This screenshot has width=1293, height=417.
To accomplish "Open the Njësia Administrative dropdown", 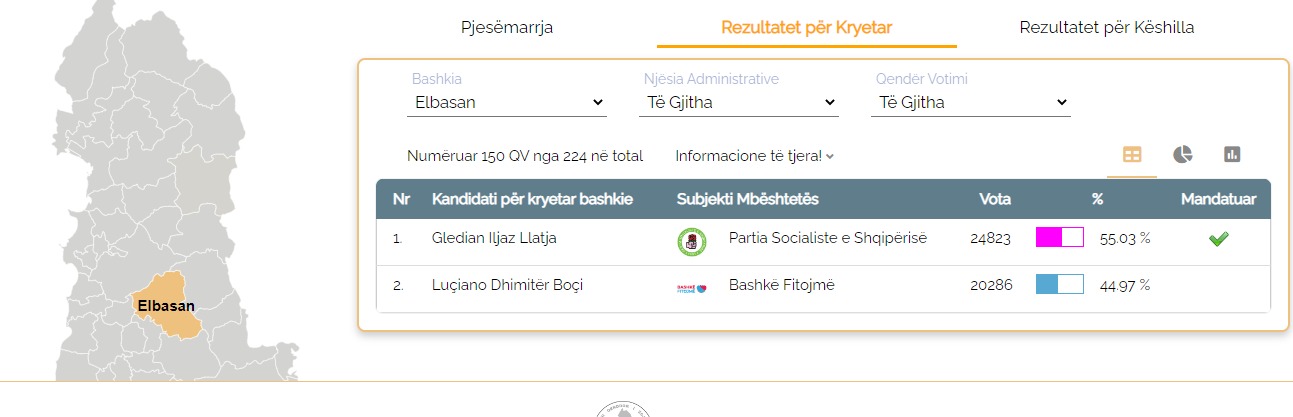I will click(x=738, y=102).
